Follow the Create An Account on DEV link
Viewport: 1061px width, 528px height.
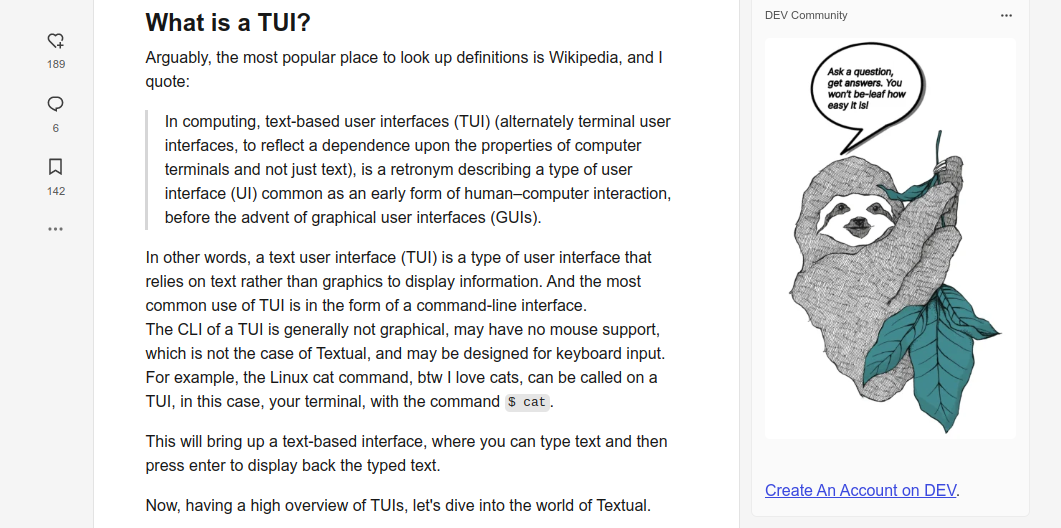point(860,490)
